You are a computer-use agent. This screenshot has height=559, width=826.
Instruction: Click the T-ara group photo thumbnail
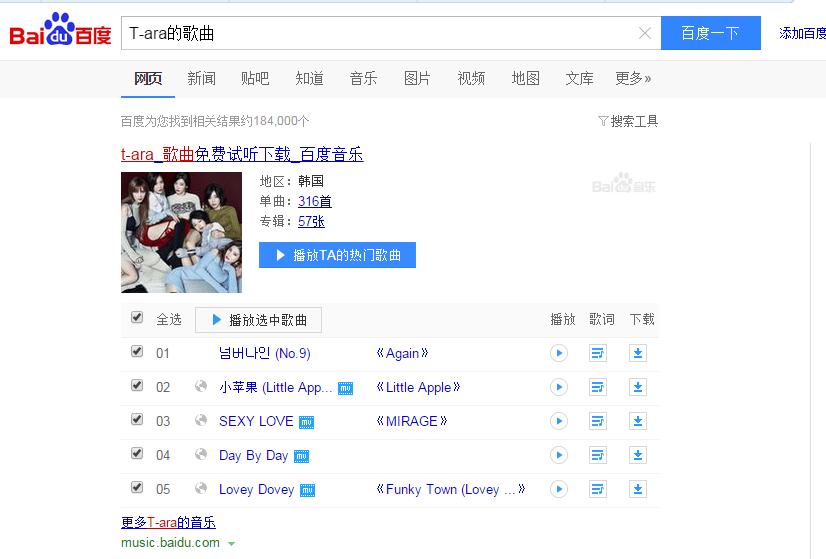click(181, 232)
